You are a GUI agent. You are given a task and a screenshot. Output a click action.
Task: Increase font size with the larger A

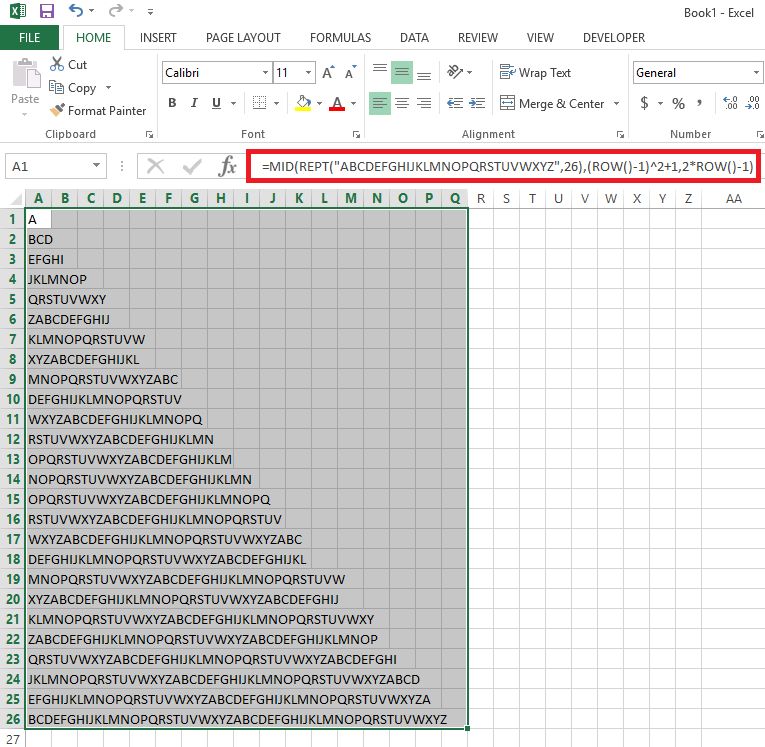tap(328, 73)
